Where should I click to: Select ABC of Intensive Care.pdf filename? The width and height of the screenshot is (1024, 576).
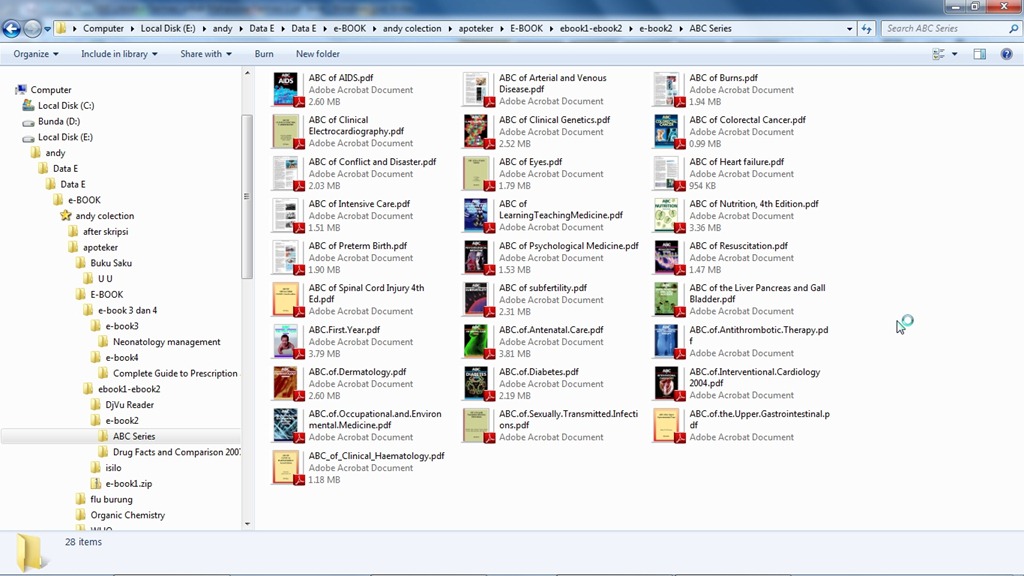pyautogui.click(x=359, y=204)
